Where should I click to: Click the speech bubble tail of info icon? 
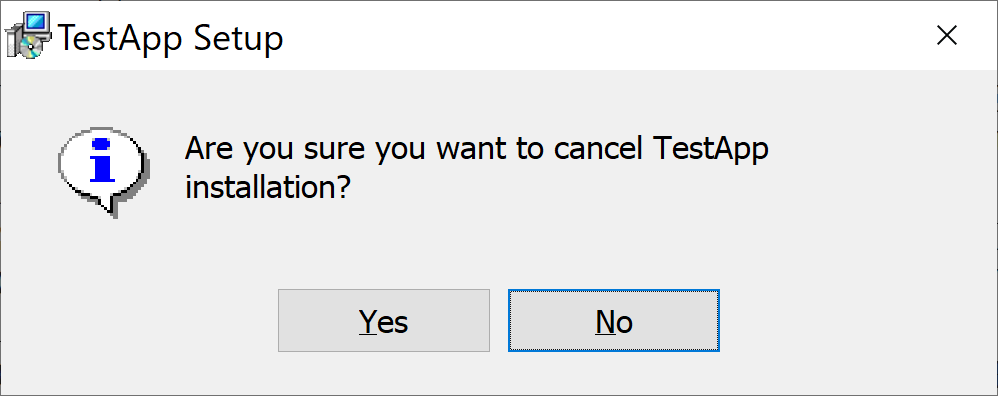tap(109, 205)
